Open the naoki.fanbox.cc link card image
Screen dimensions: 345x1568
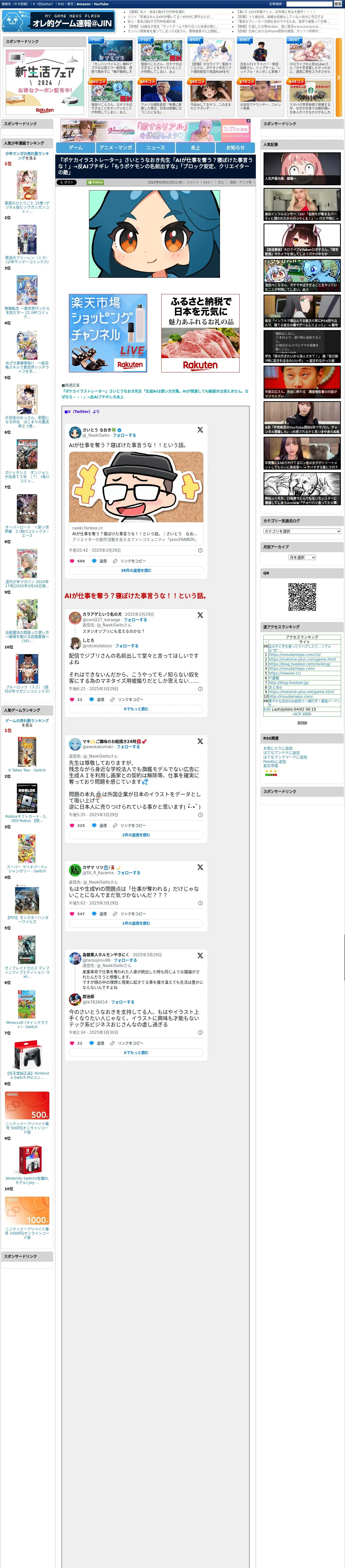click(136, 487)
